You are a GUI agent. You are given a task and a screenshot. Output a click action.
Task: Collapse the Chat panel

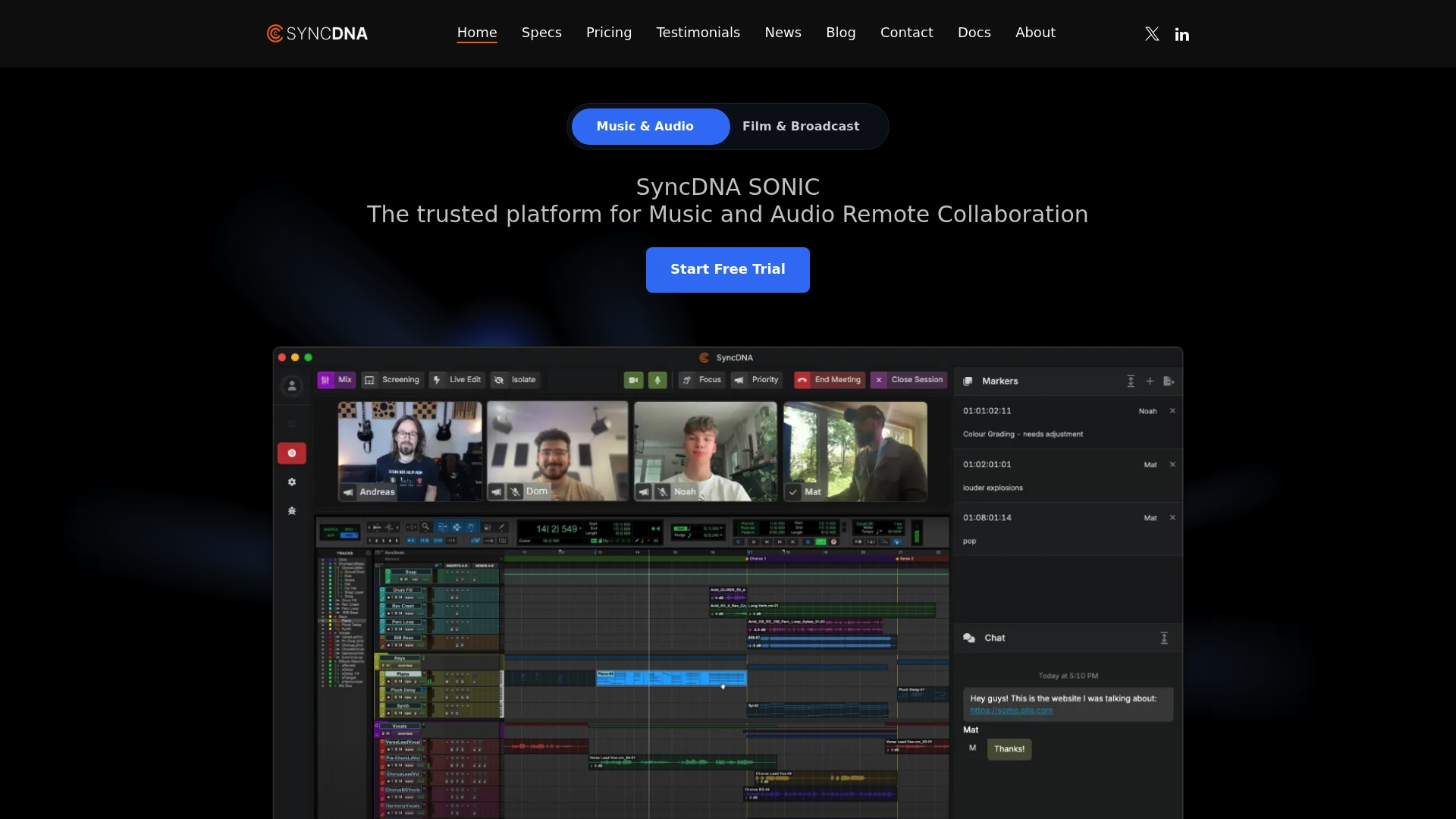coord(1164,639)
